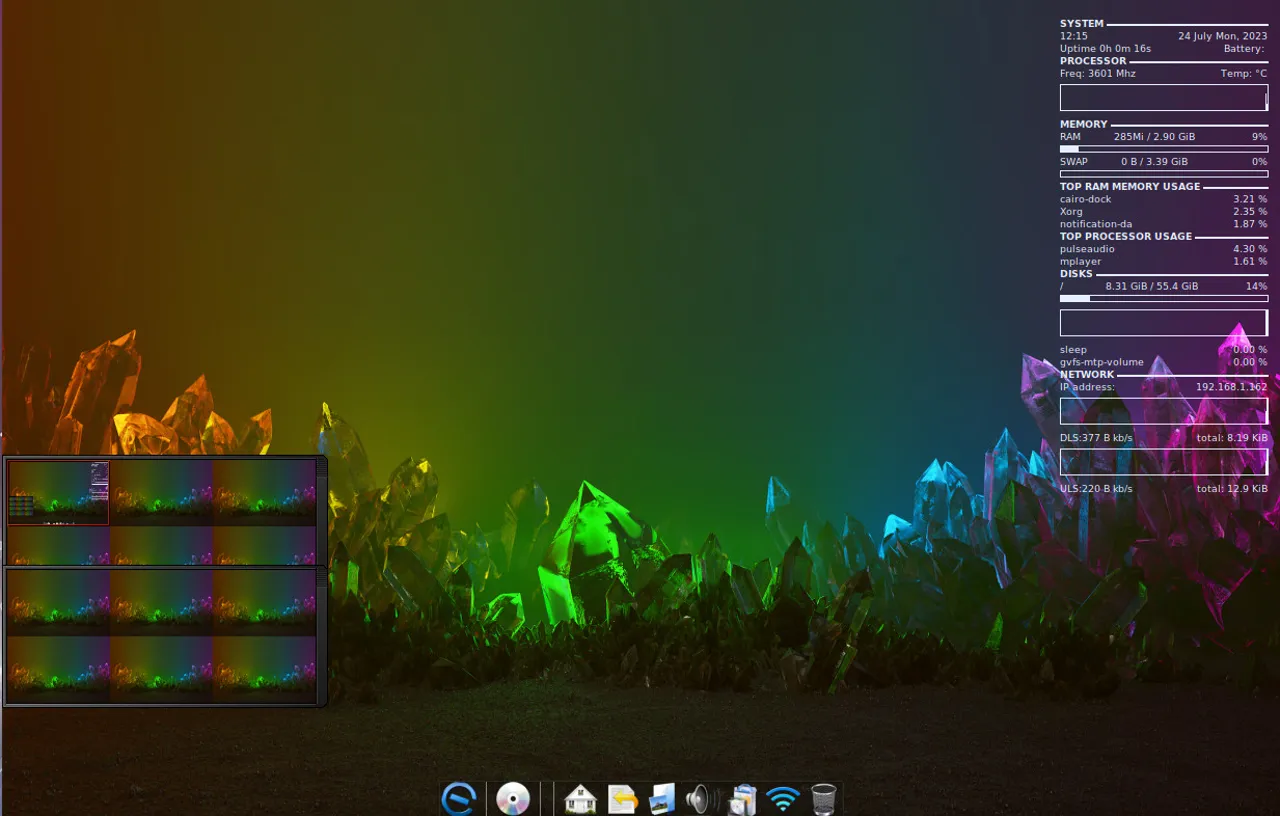Open the Enlightenment main menu launcher
Screen dimensions: 1280x816
click(x=459, y=799)
